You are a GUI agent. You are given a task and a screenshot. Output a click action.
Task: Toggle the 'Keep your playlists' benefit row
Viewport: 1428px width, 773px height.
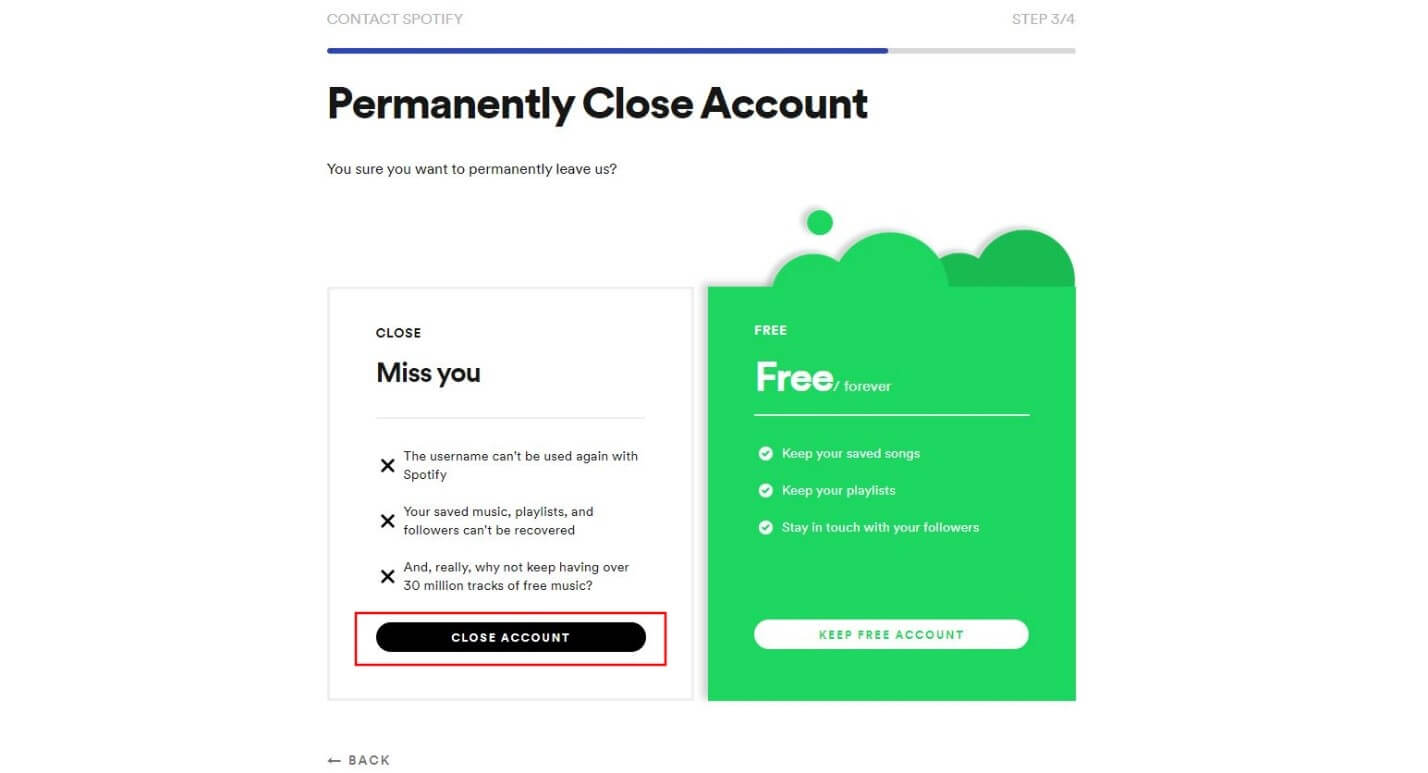coord(838,490)
